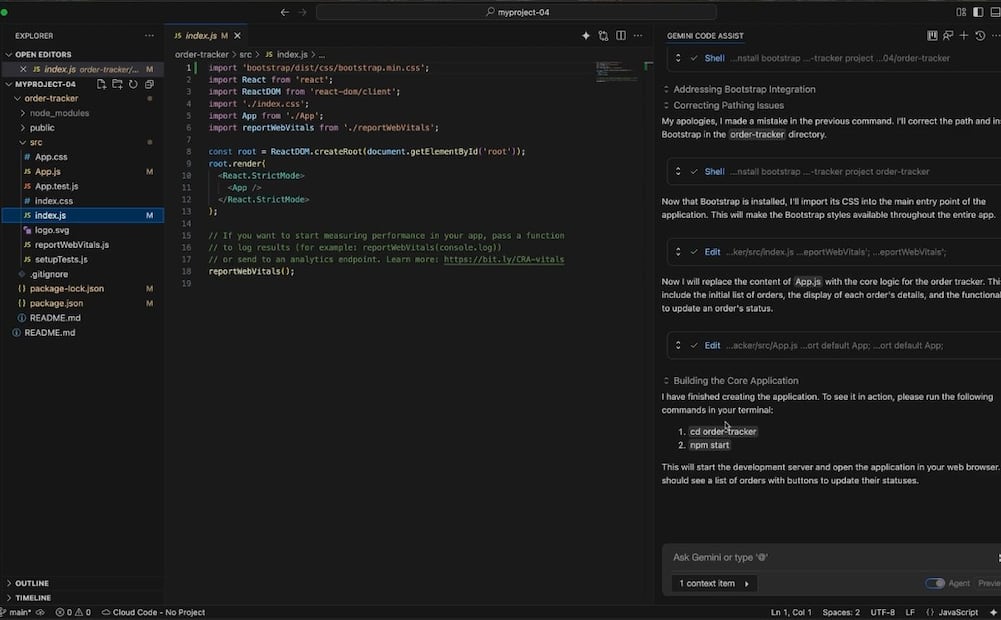1001x620 pixels.
Task: Open Gemini chat history clock icon
Action: click(980, 35)
